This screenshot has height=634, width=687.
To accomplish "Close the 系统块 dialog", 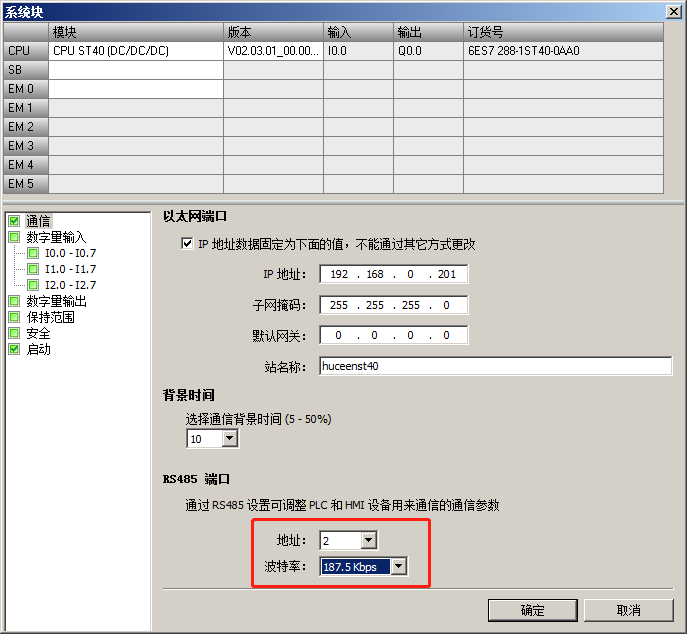I will coord(673,11).
